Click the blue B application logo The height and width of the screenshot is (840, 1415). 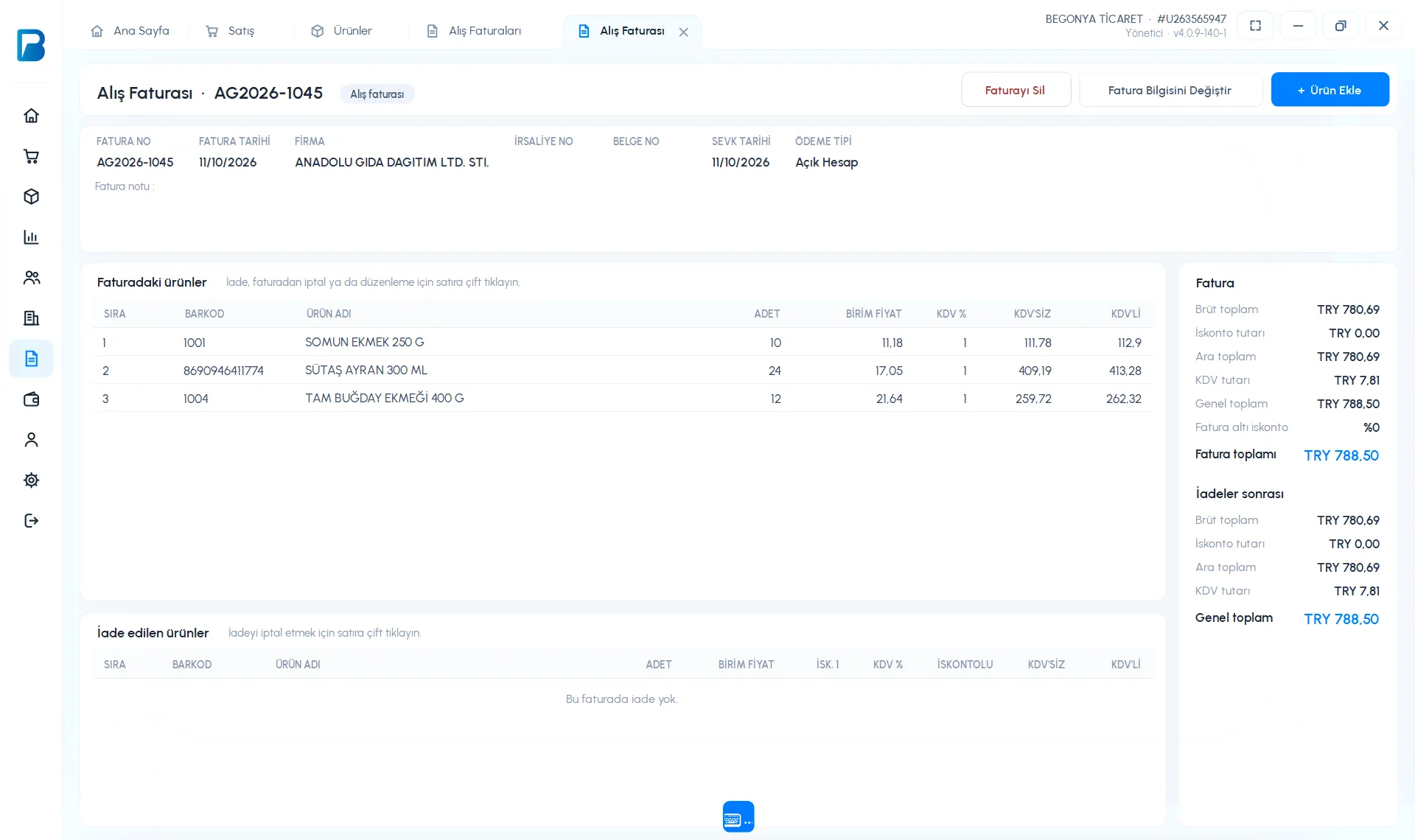pos(31,45)
